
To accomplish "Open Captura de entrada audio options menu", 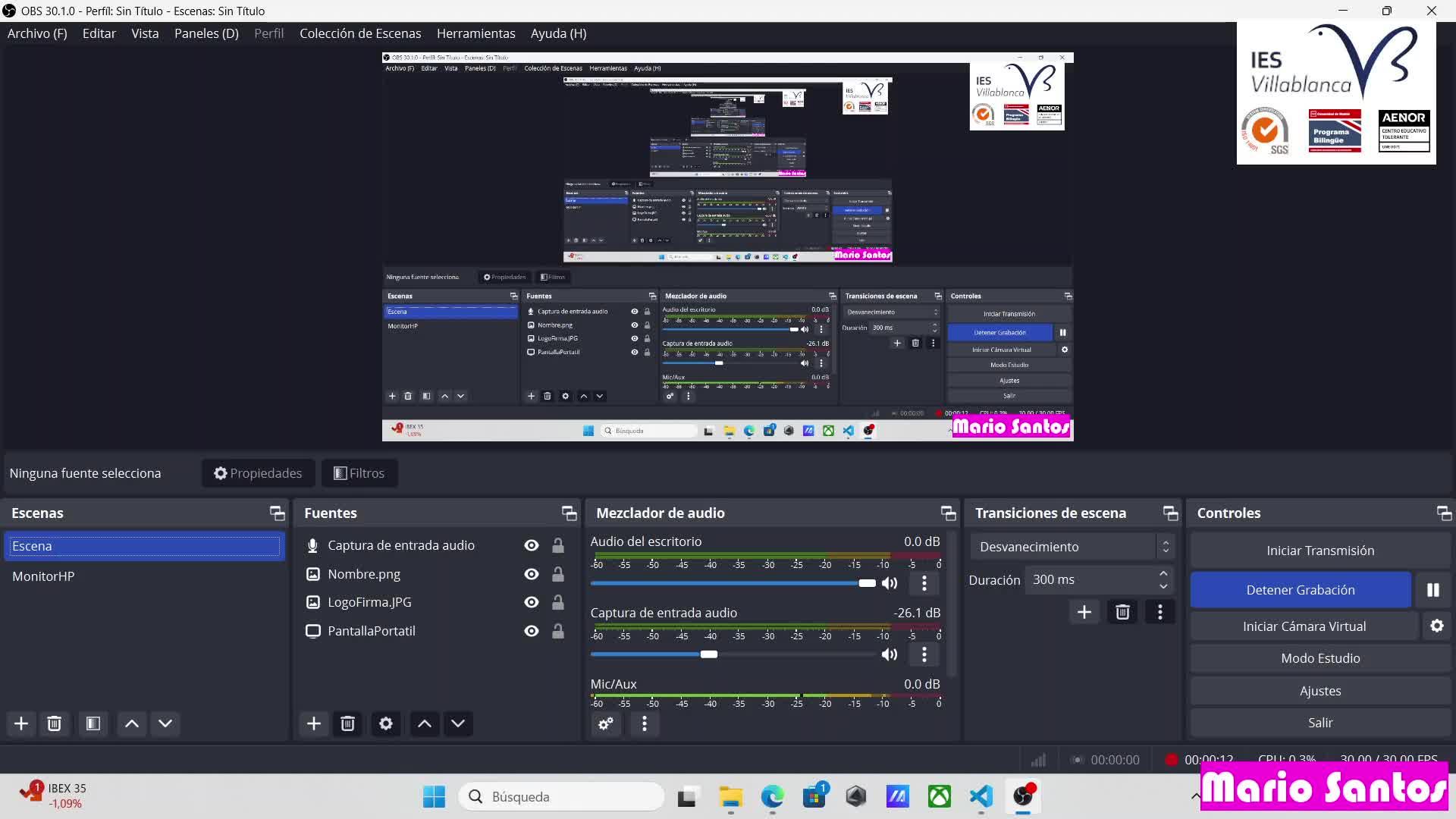I will click(924, 654).
